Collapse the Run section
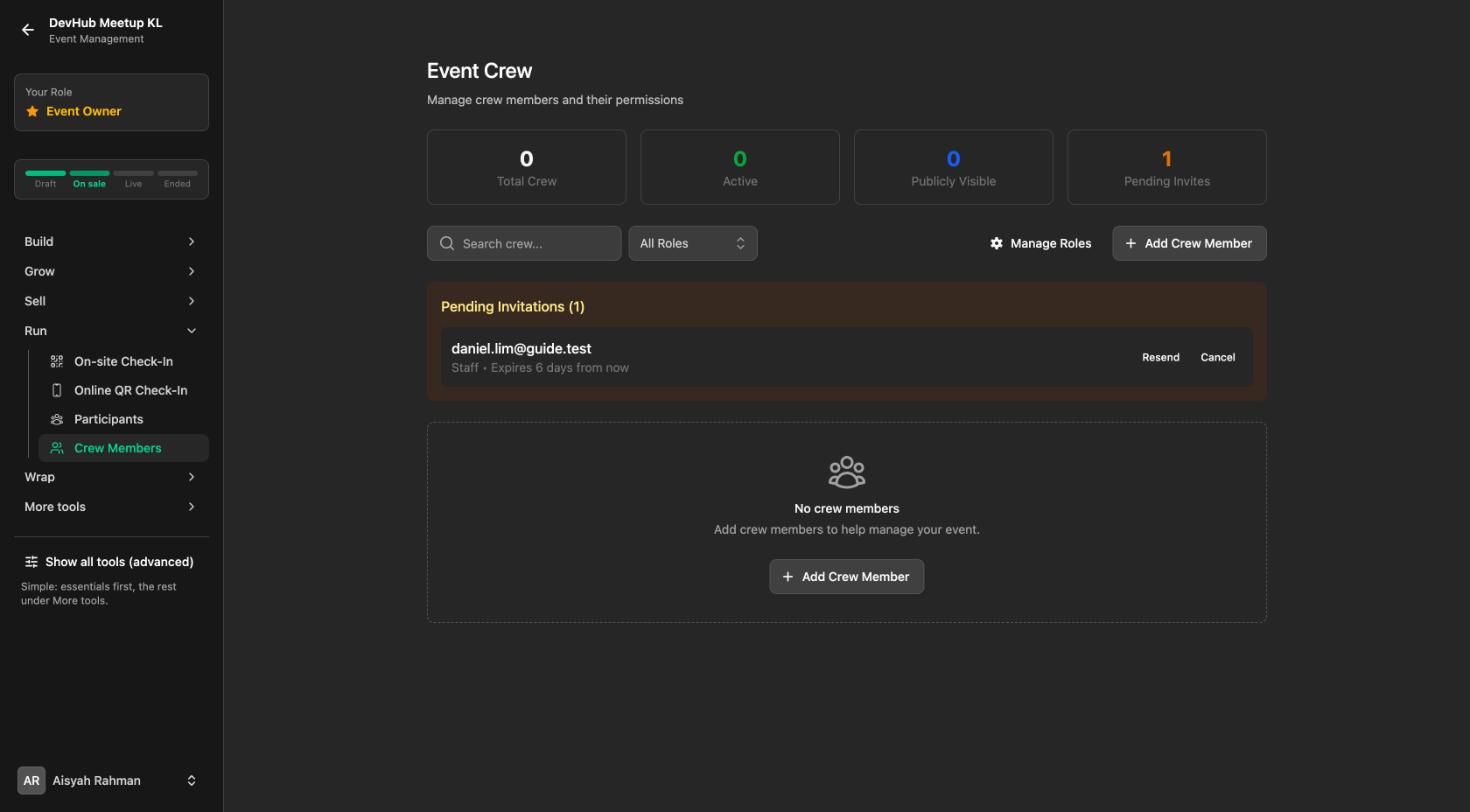The image size is (1470, 812). (111, 331)
